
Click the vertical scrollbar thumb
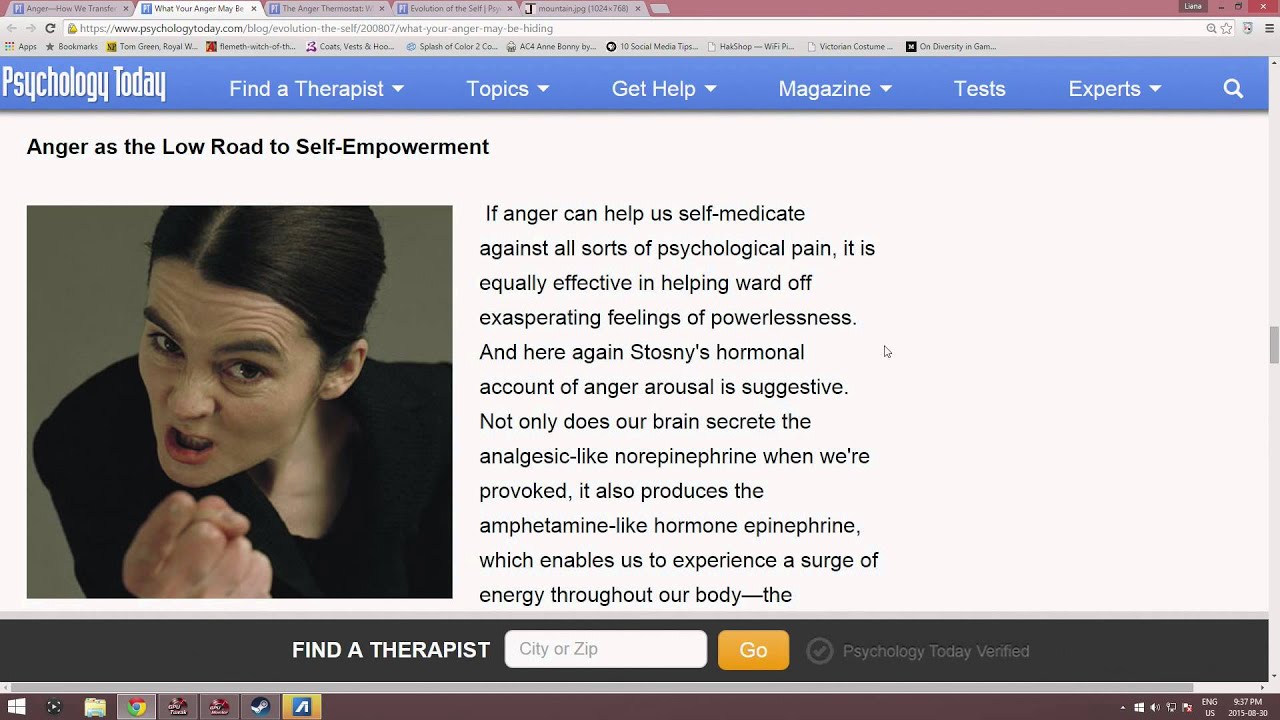[1274, 345]
